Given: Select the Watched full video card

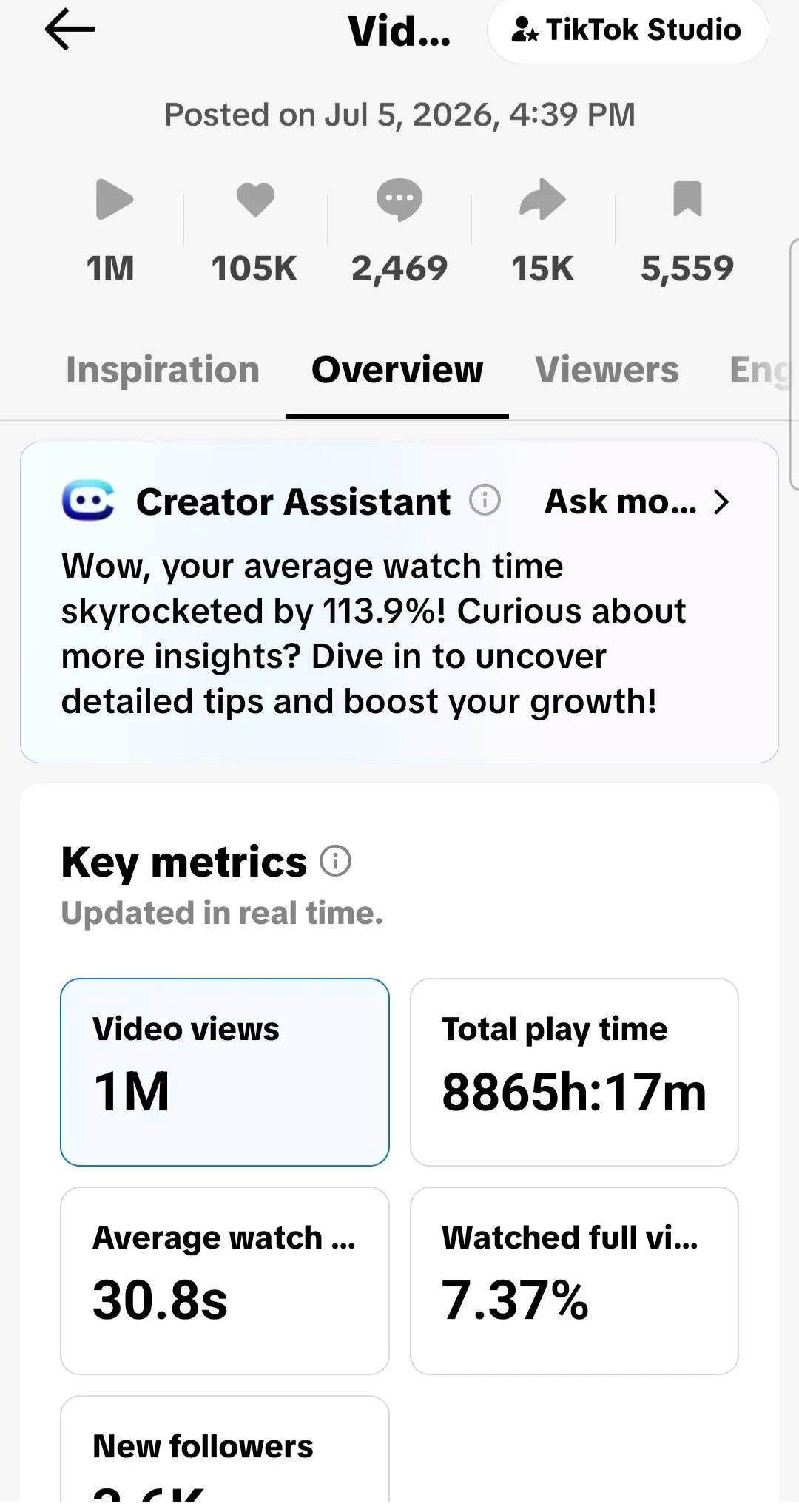Looking at the screenshot, I should (x=574, y=1280).
